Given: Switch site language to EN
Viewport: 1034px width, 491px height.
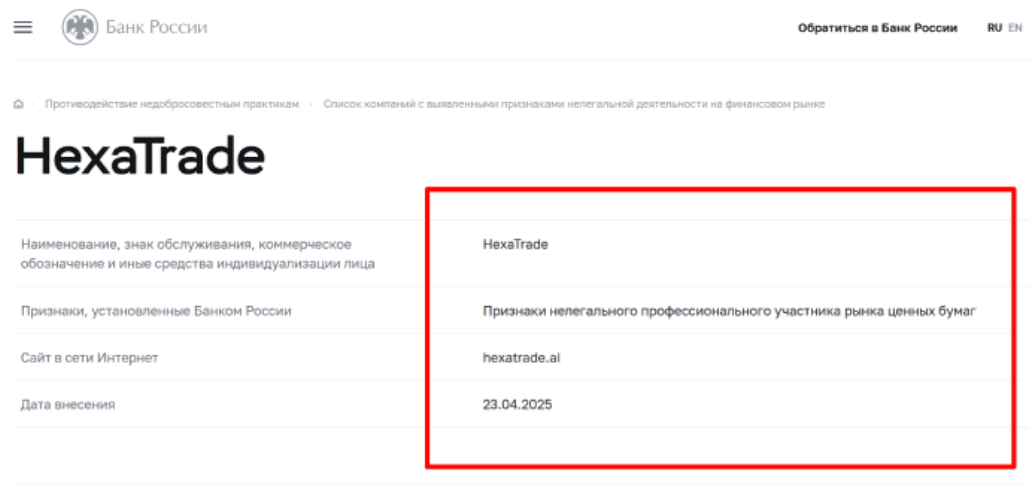Looking at the screenshot, I should tap(1015, 29).
